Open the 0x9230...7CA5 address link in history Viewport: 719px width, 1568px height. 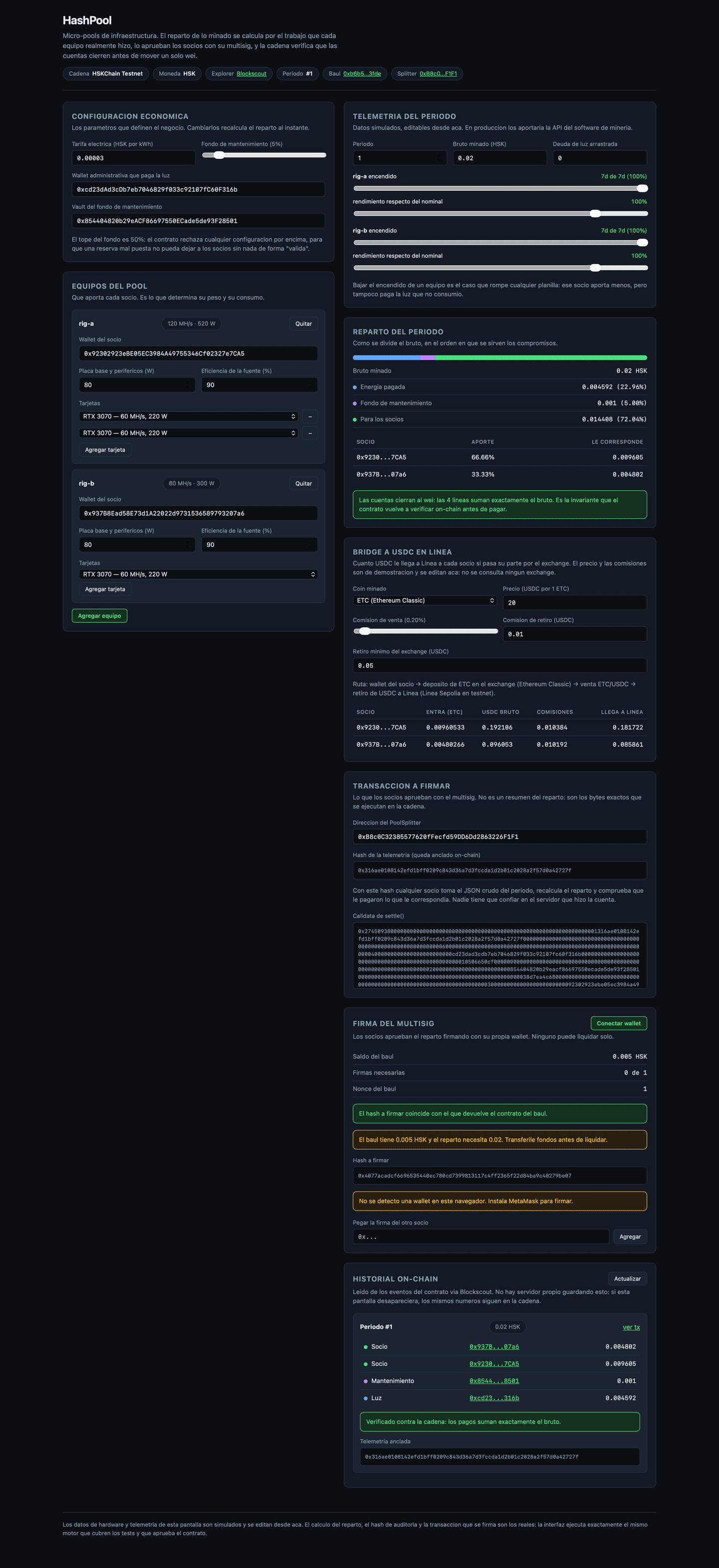(x=494, y=1363)
